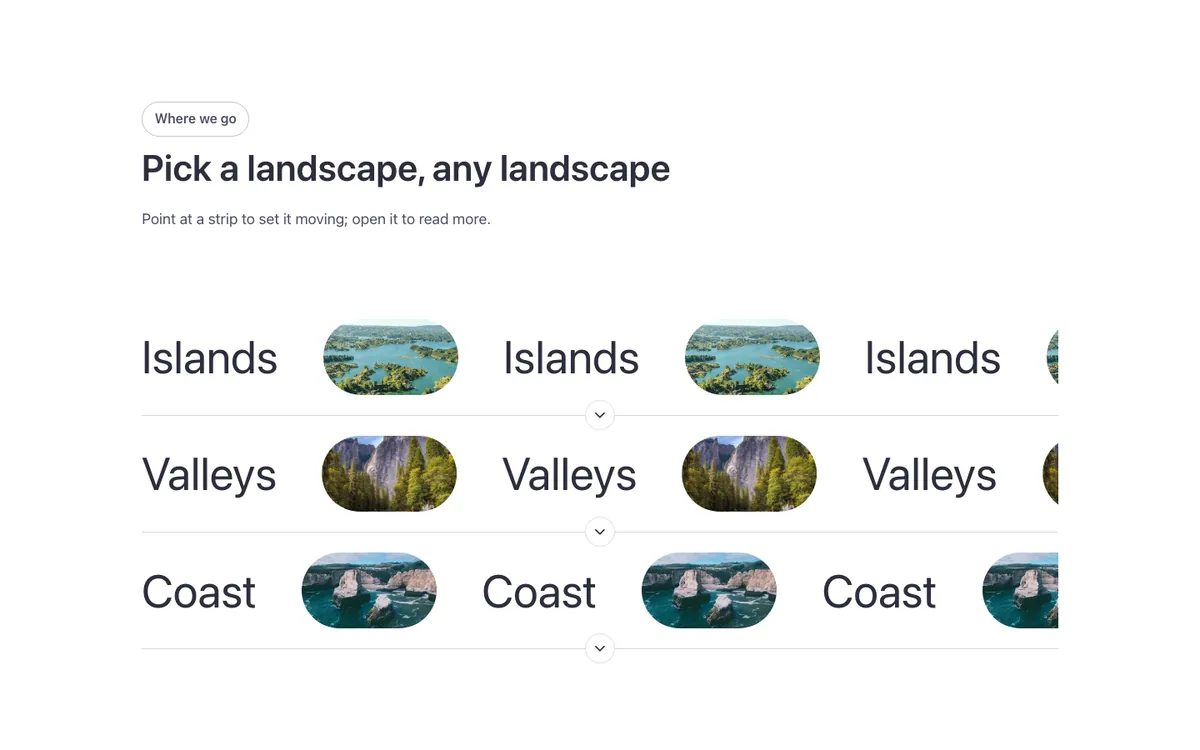Expand the Valleys strip with its chevron
The height and width of the screenshot is (750, 1200).
[599, 532]
